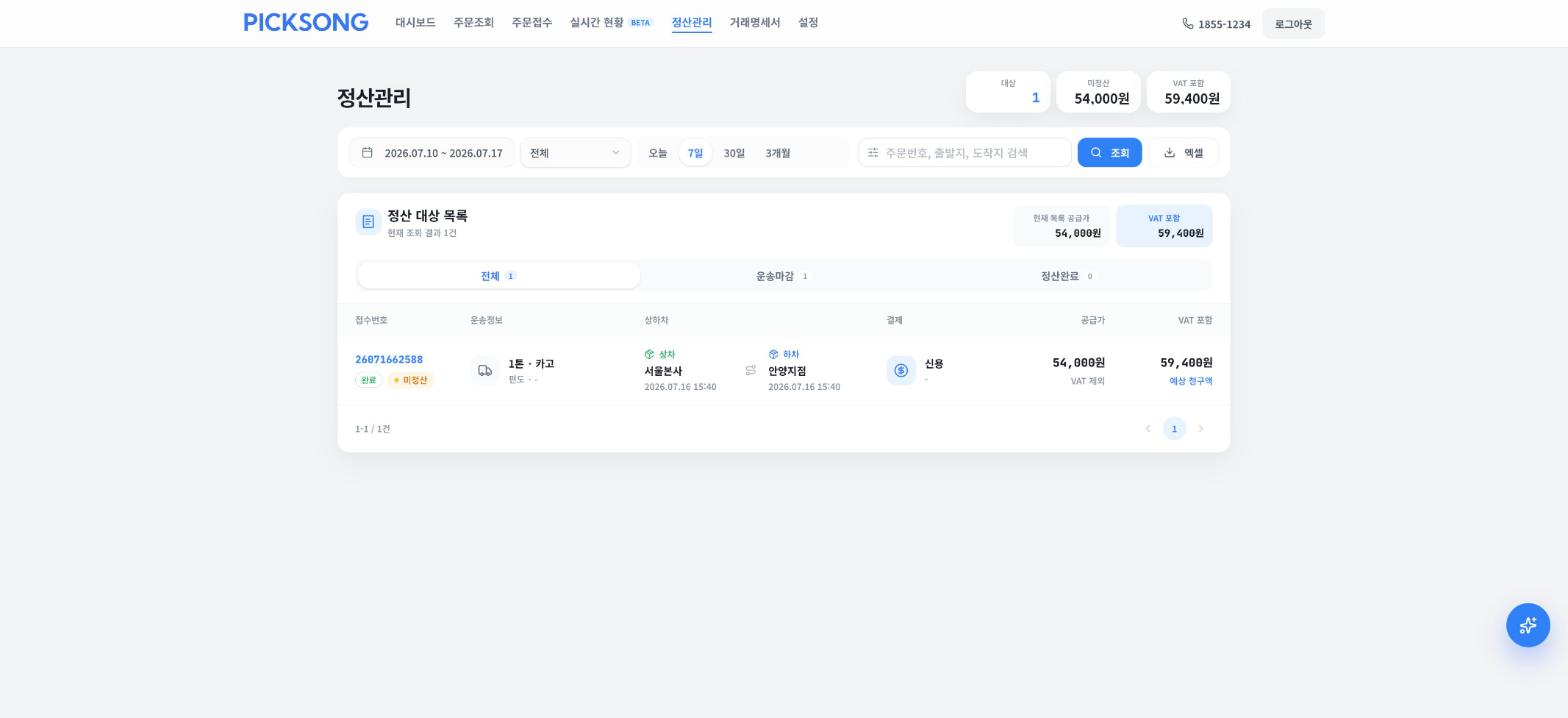1568x718 pixels.
Task: Click the blue 조회 search button
Action: [1109, 153]
